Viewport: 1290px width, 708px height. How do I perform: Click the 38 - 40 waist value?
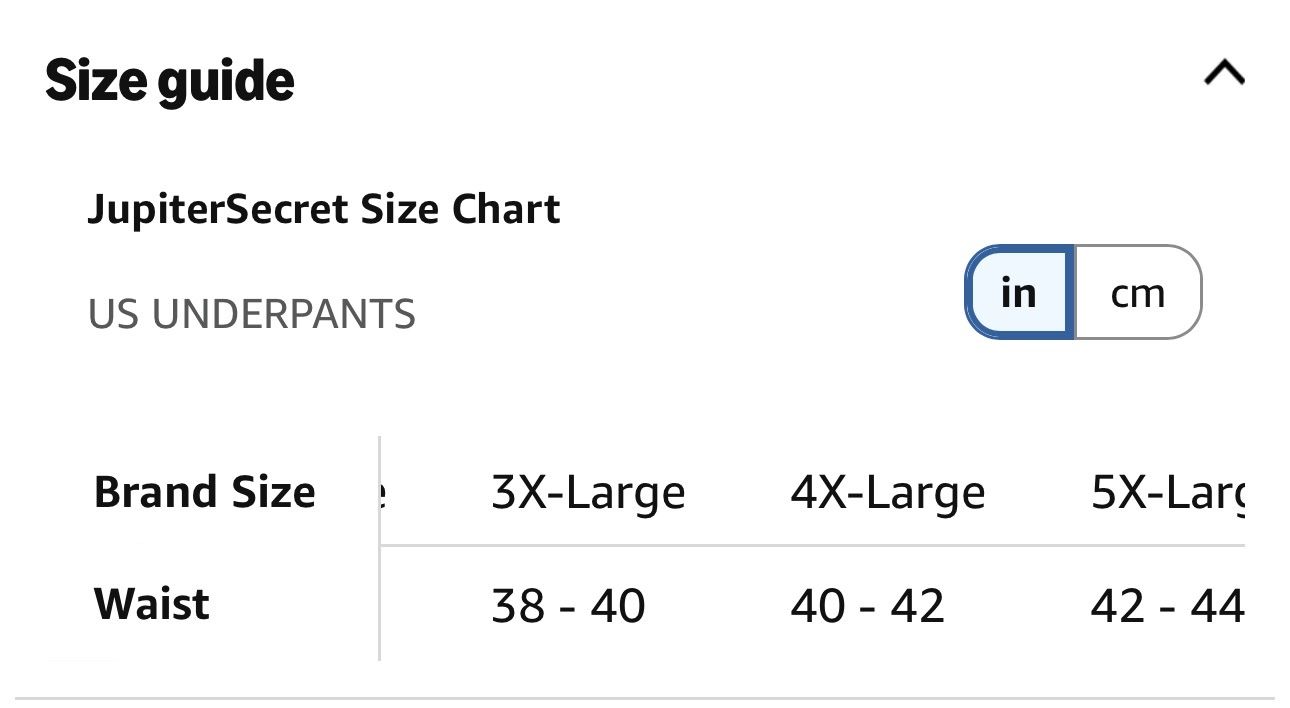(x=568, y=606)
